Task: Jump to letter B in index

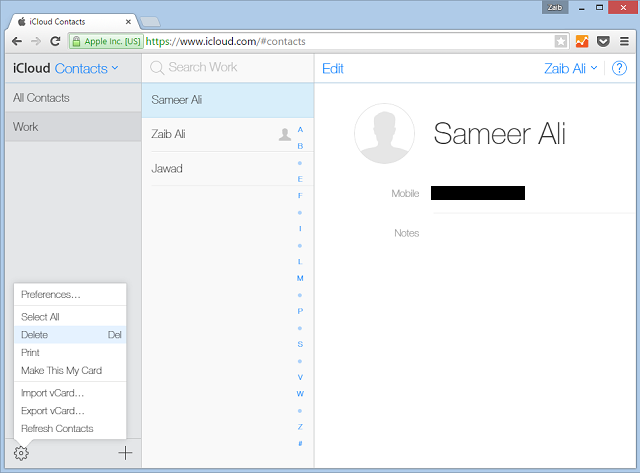Action: point(300,146)
